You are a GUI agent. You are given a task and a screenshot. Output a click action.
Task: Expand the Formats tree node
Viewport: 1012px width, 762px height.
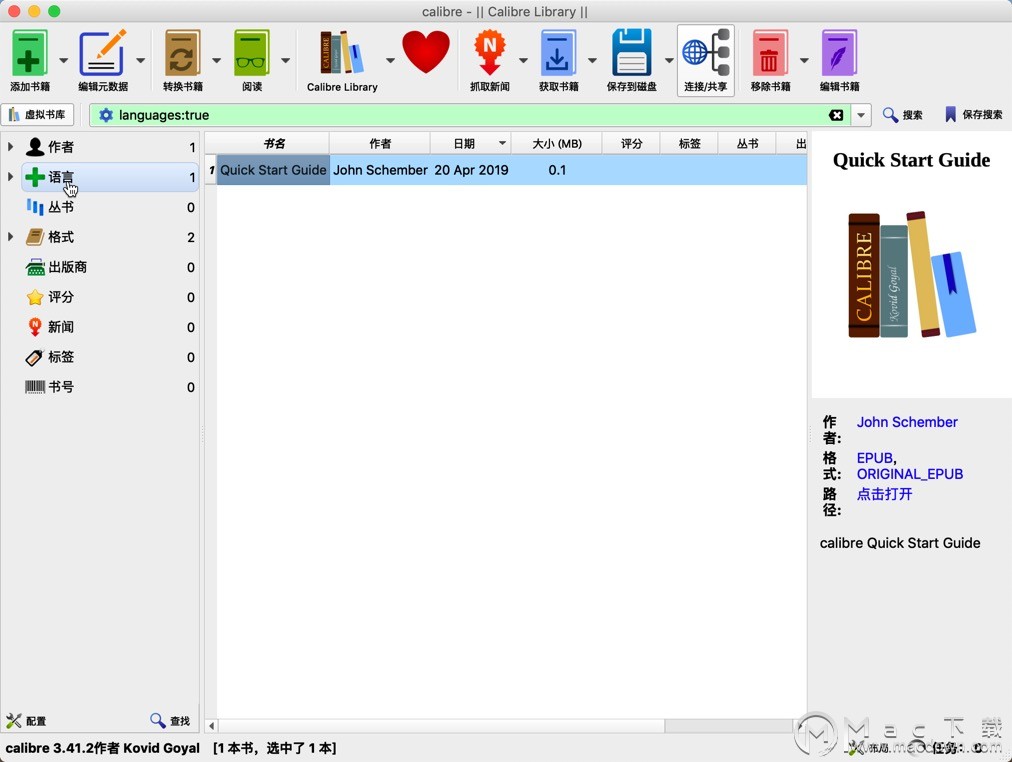10,236
